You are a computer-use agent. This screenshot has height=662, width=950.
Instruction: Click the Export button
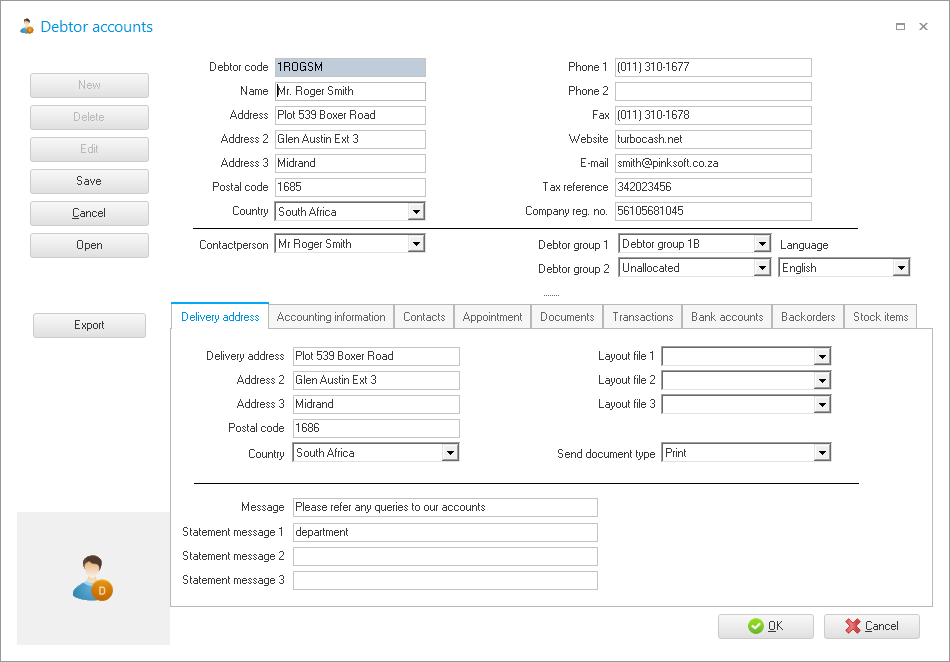tap(89, 325)
